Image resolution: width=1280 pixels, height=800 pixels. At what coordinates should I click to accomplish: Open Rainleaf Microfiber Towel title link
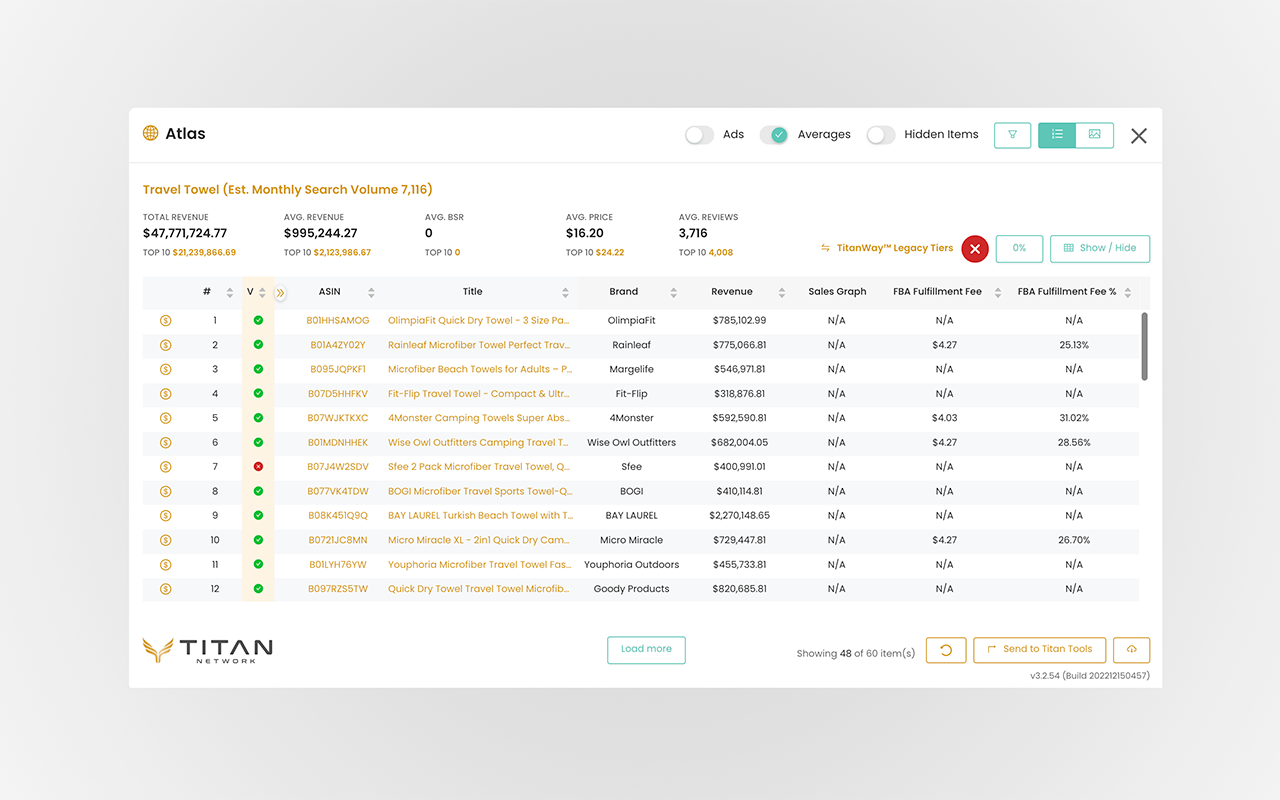pos(479,345)
